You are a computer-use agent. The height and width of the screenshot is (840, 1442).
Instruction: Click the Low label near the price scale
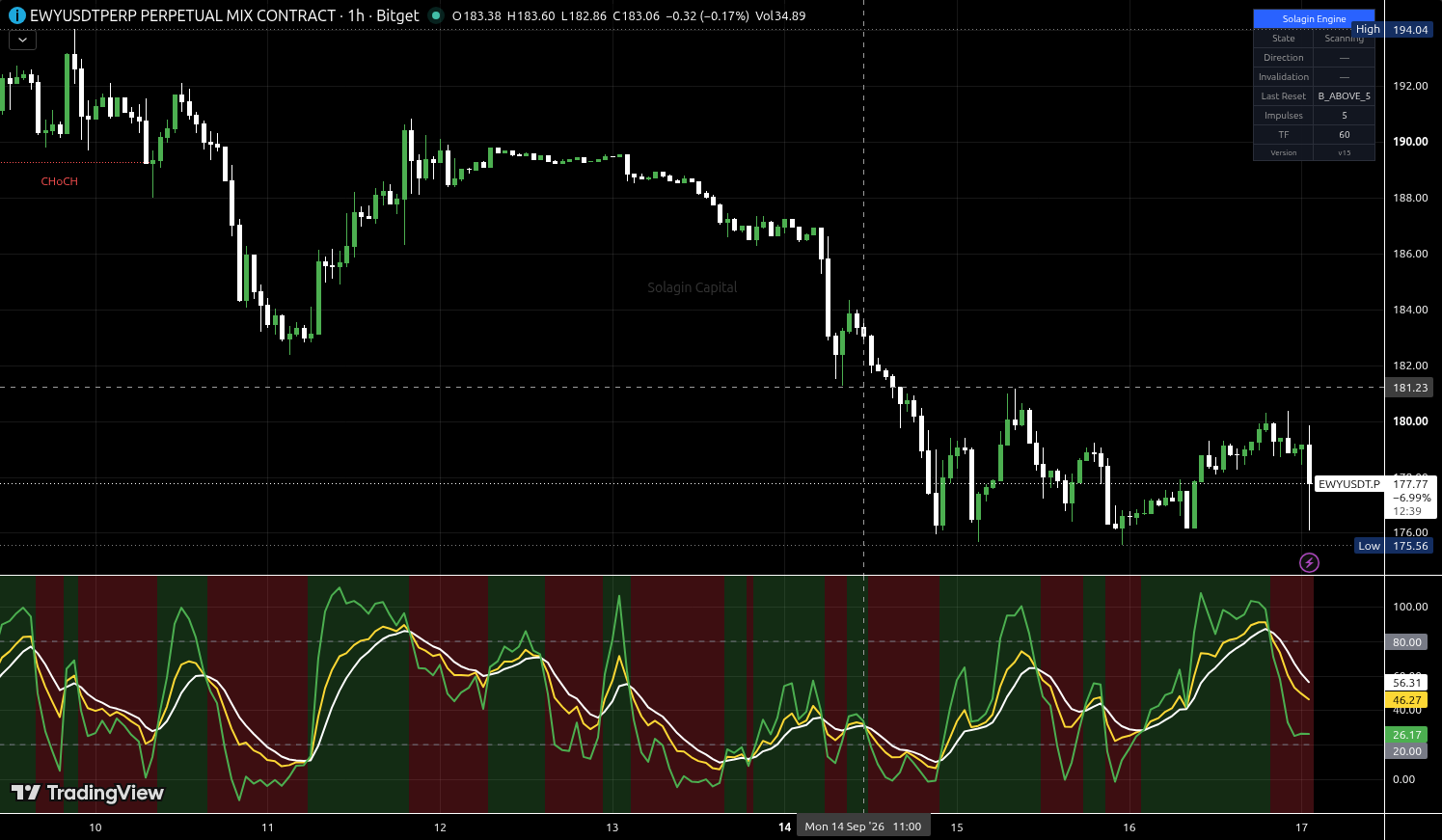tap(1369, 546)
